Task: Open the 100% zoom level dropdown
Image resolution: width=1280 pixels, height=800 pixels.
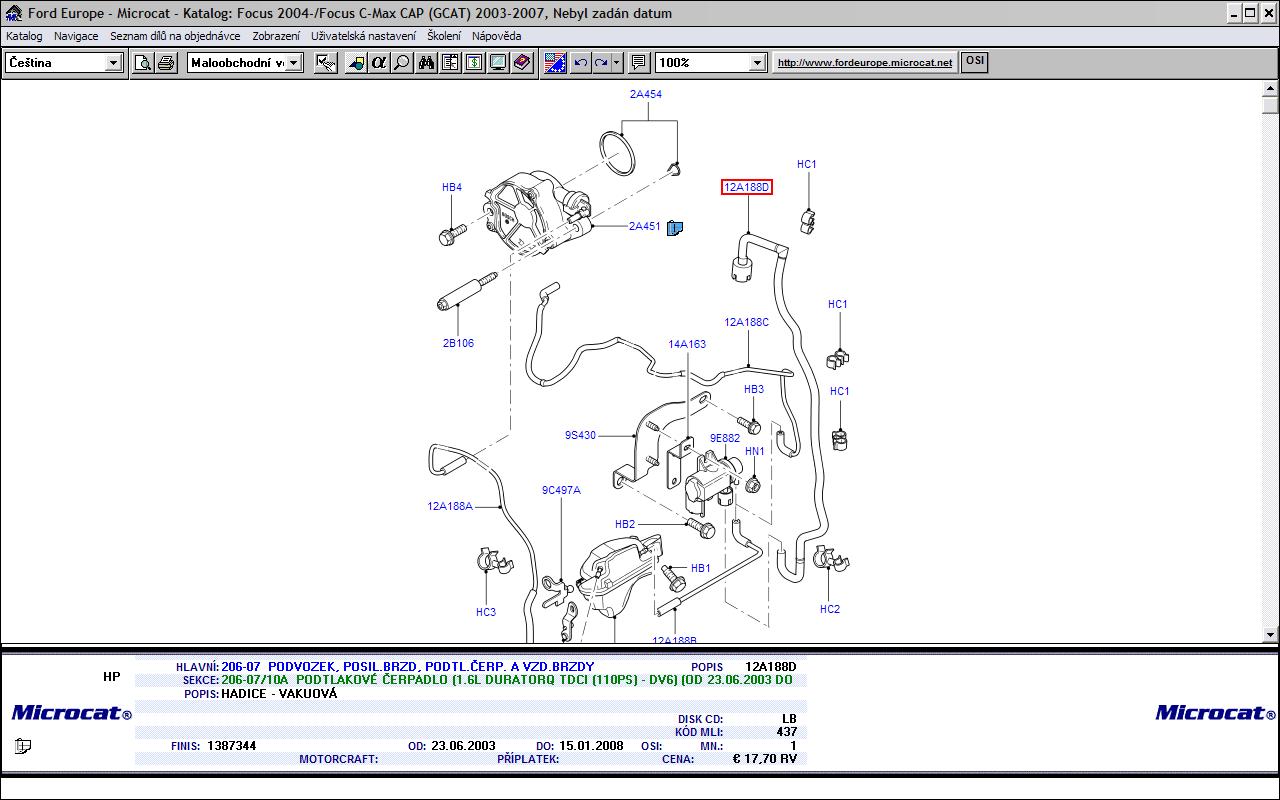Action: point(757,63)
